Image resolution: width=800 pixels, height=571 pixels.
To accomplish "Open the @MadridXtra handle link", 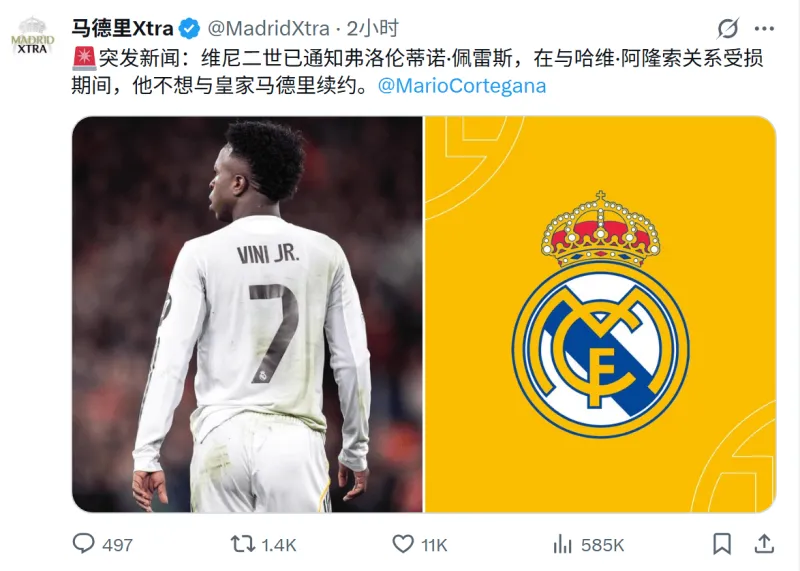I will [268, 29].
